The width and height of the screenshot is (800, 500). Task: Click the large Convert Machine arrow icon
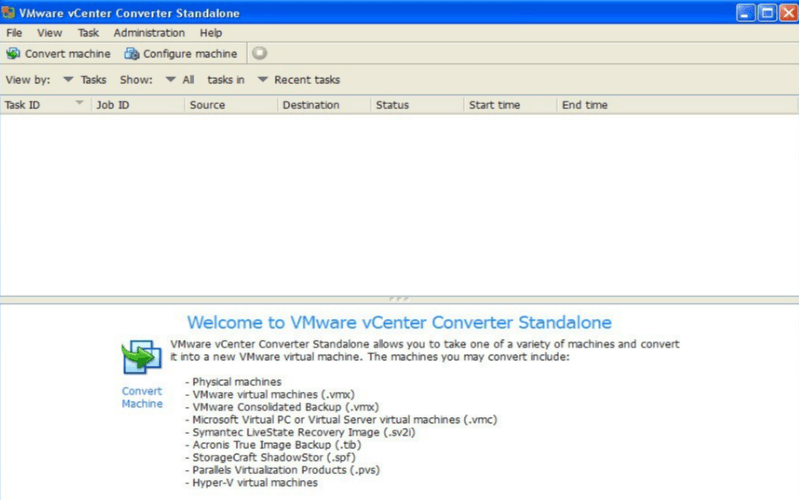tap(141, 357)
